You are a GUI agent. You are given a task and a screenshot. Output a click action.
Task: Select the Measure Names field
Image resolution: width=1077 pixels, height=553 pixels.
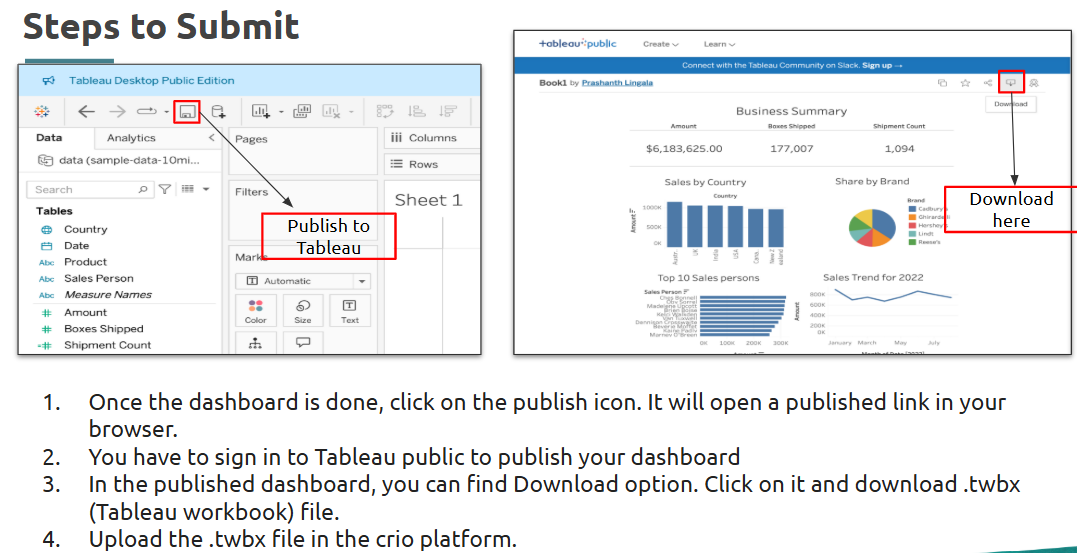108,295
